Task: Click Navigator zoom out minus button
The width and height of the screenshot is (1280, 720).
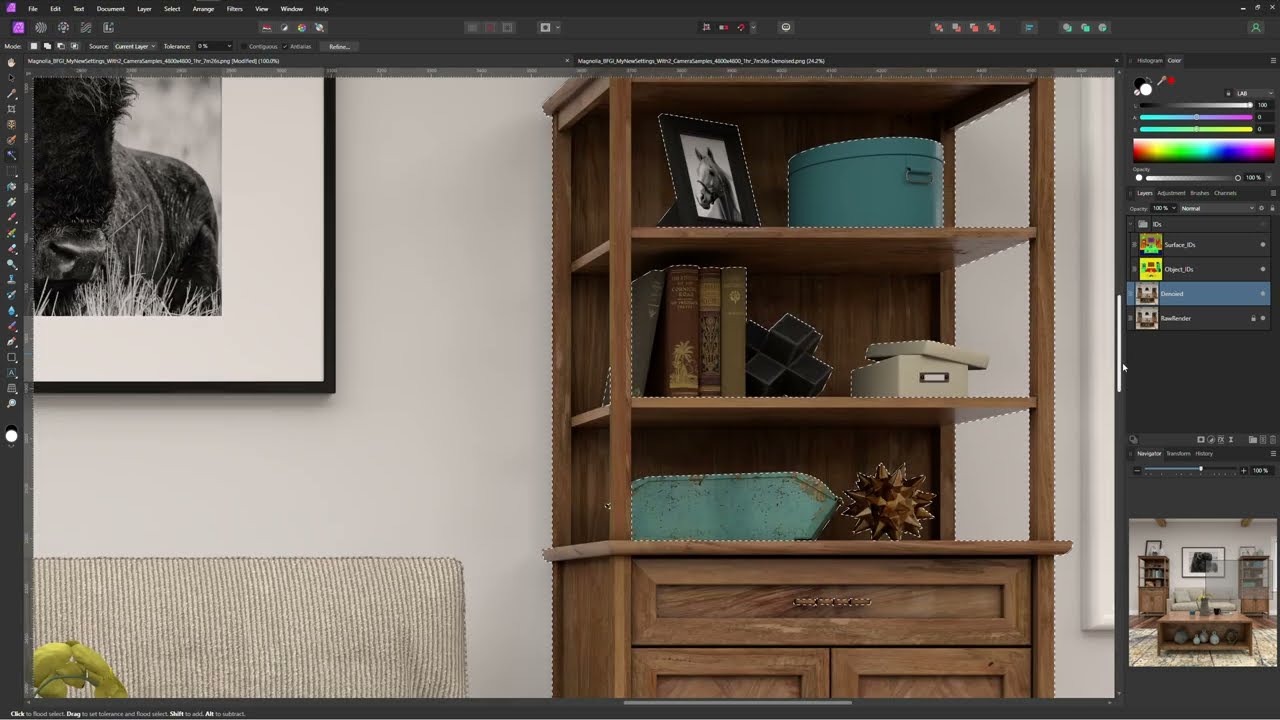Action: point(1137,470)
